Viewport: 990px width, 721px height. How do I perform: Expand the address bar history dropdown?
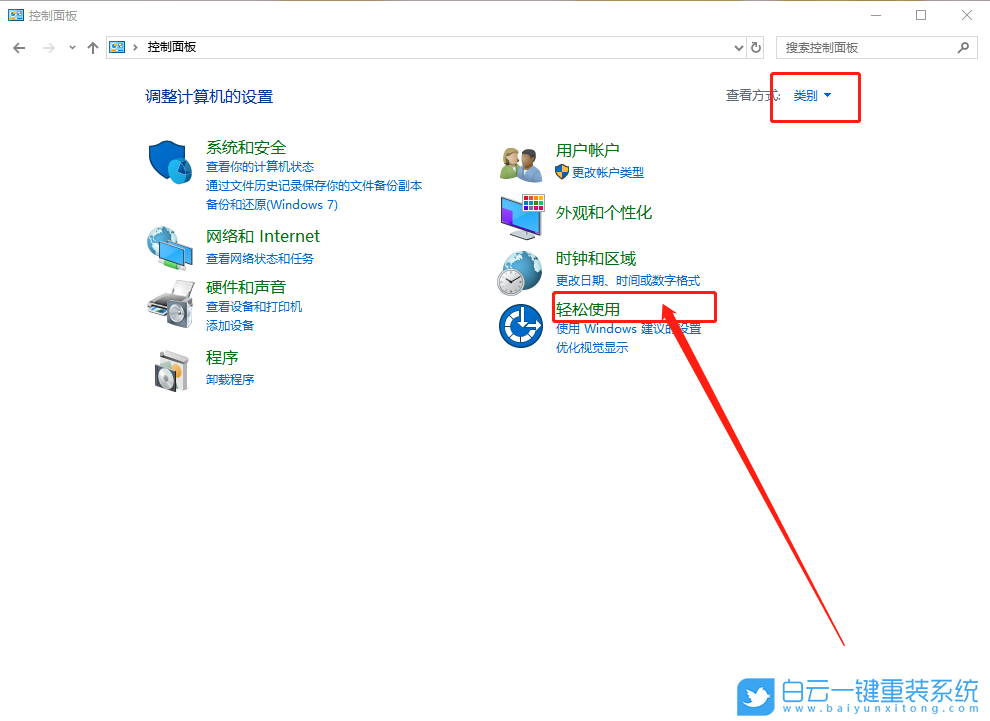pyautogui.click(x=738, y=46)
